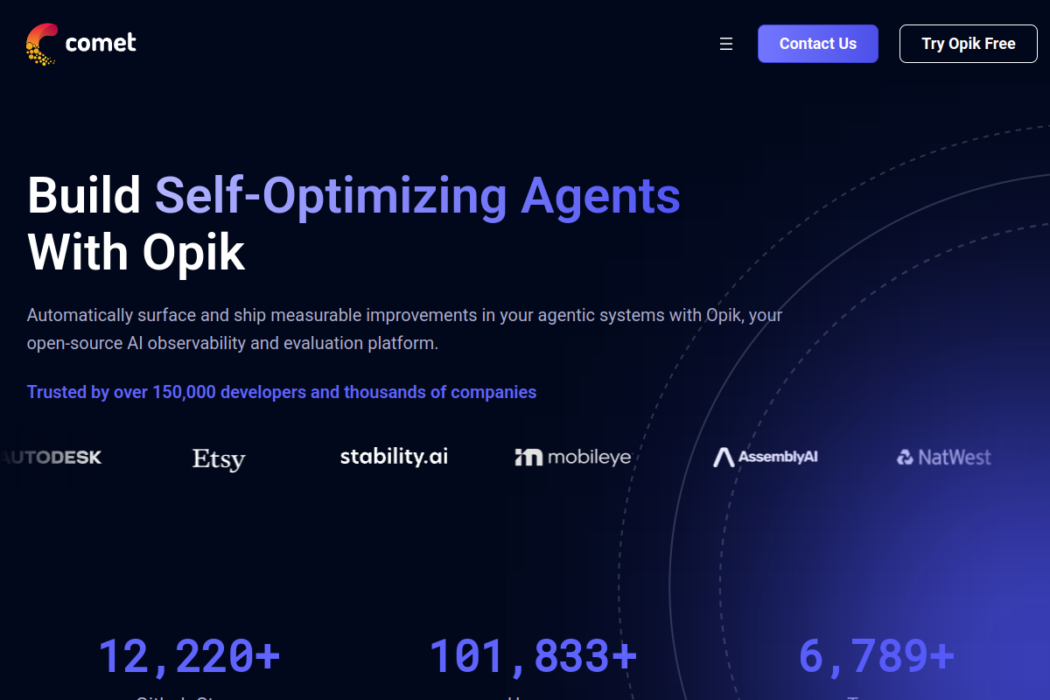Click the "With Opik" headline line

pos(136,252)
